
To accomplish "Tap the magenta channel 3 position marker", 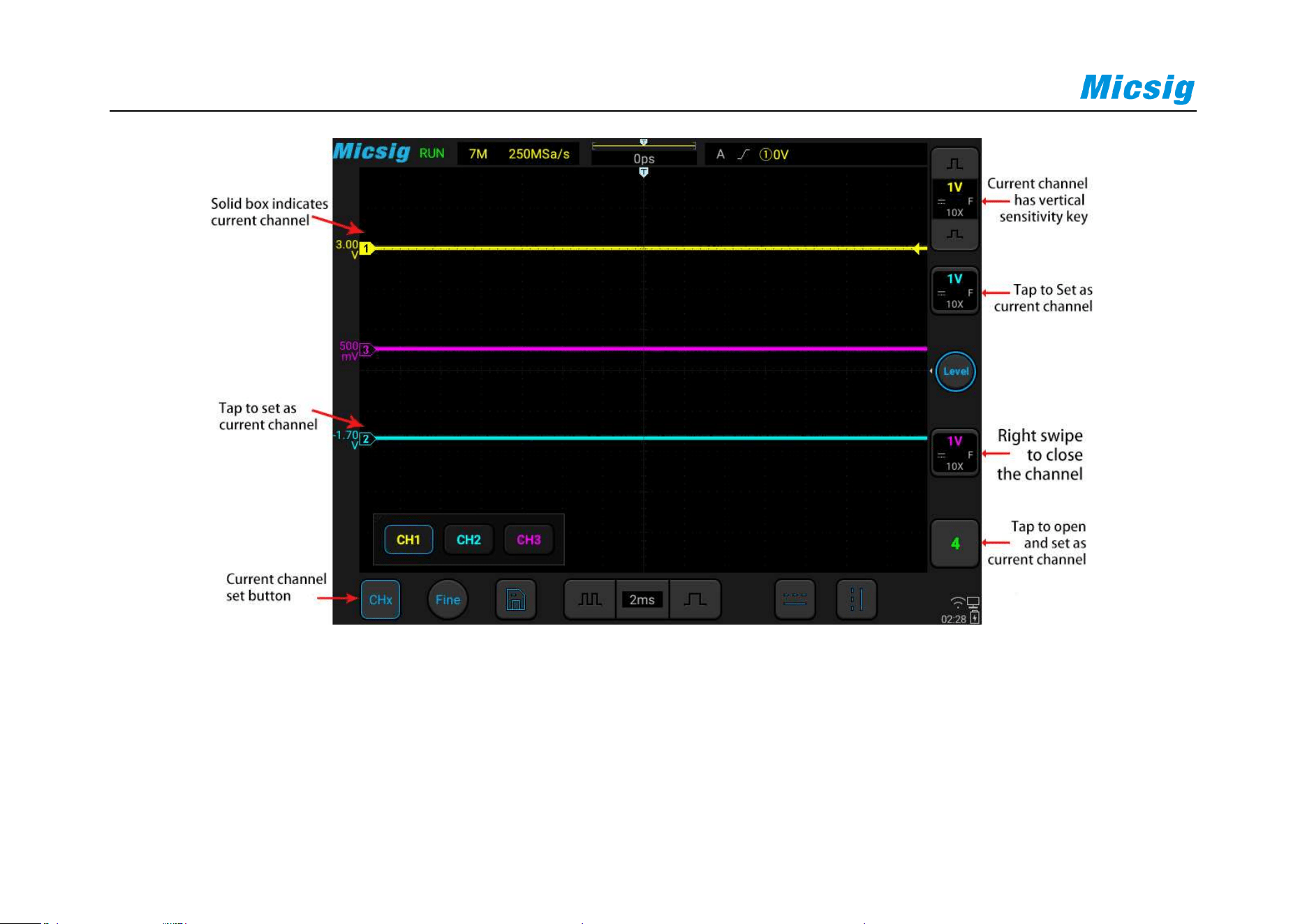I will [367, 350].
